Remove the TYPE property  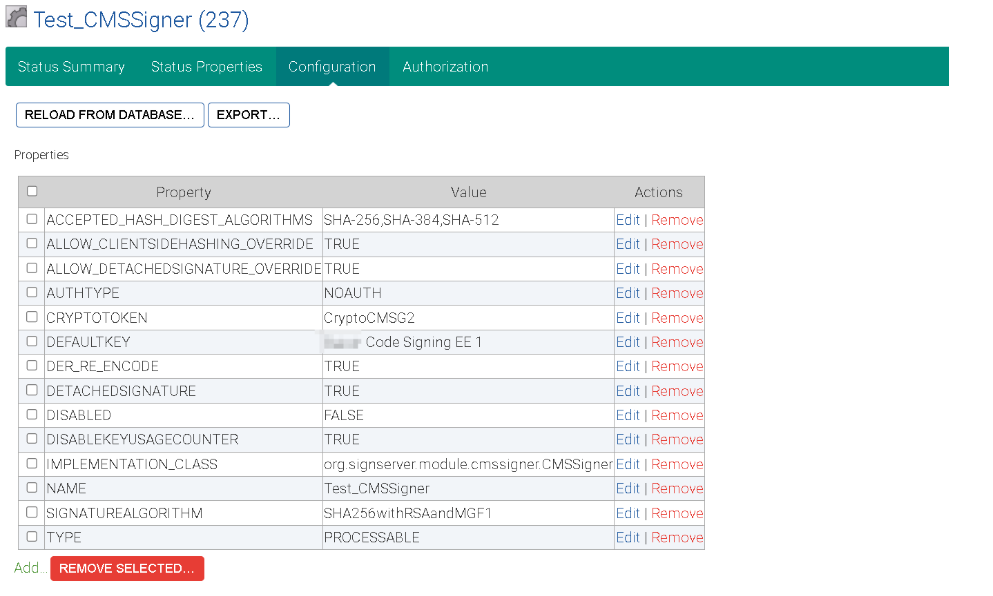[x=677, y=537]
